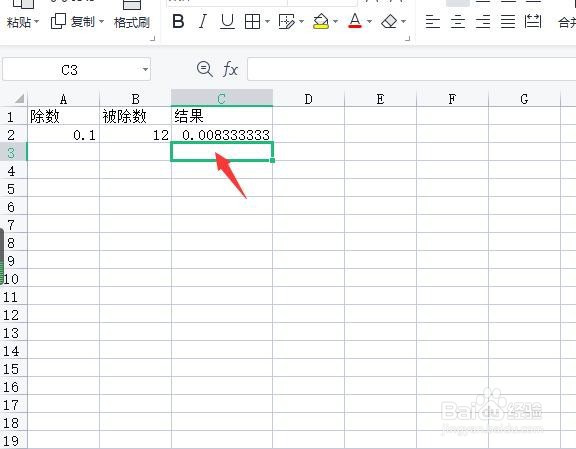Click cell with value 12
The image size is (576, 449).
pos(136,134)
